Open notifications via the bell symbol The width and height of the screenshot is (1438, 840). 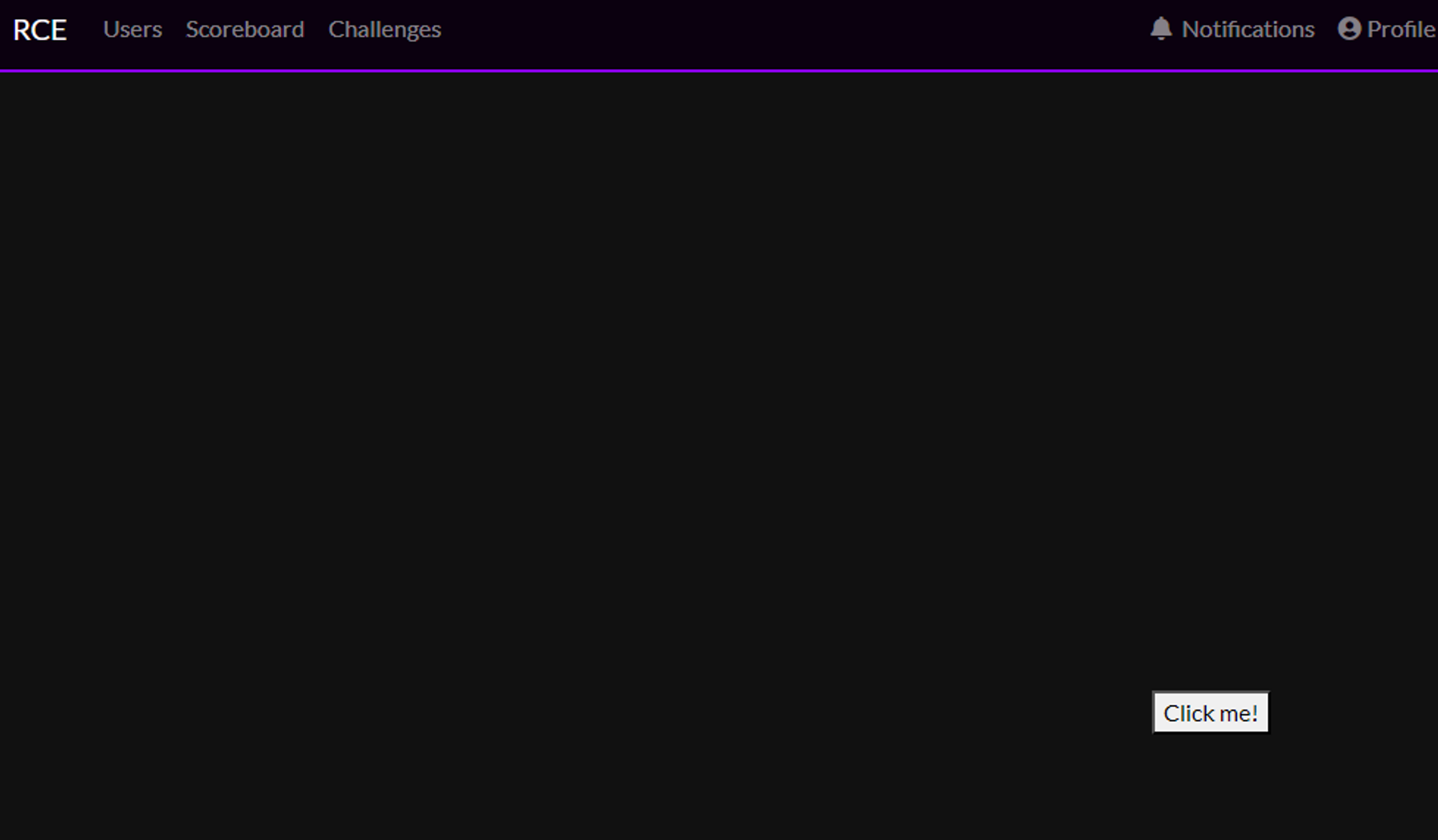click(1161, 29)
